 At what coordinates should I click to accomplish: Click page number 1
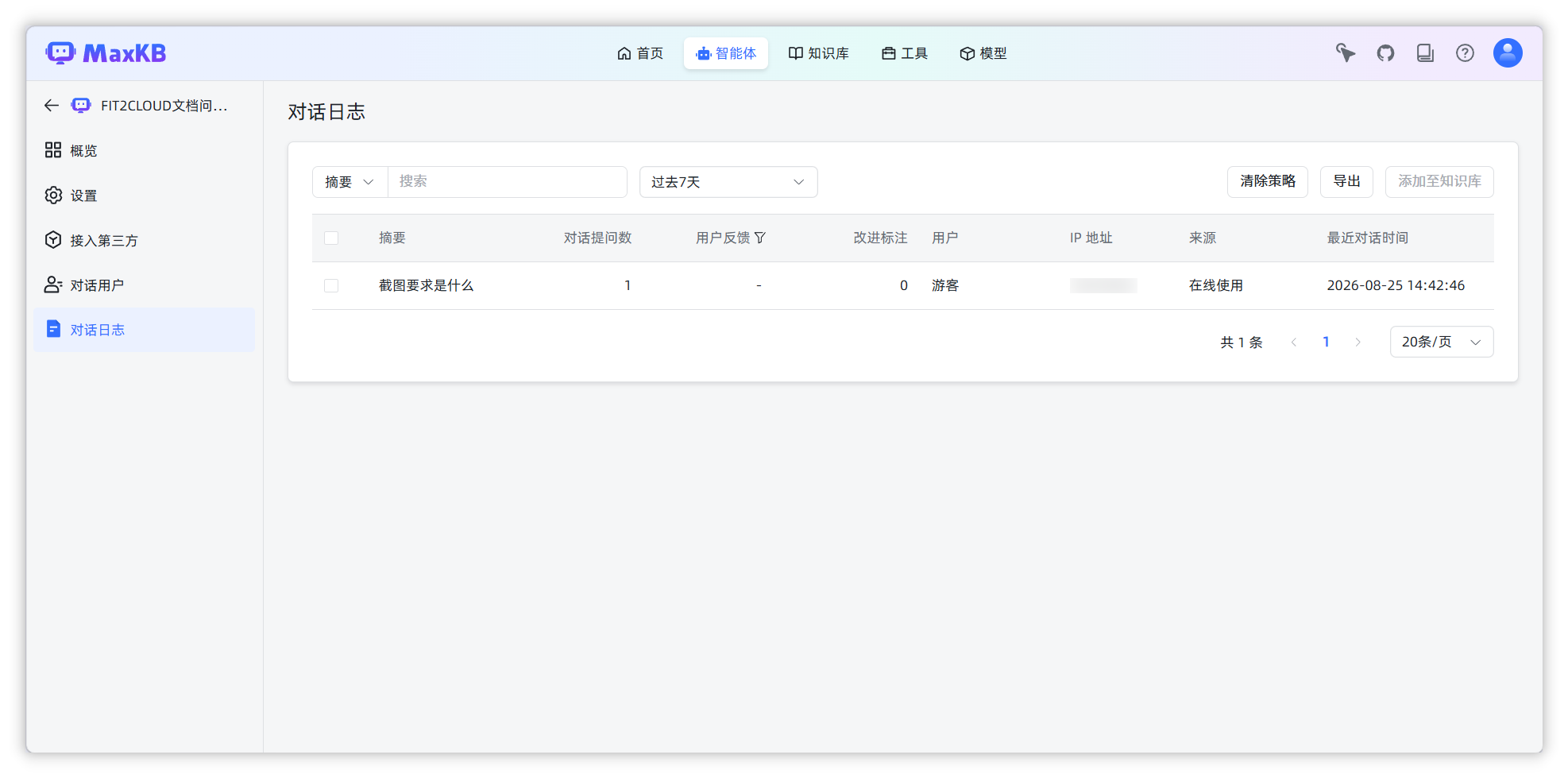pyautogui.click(x=1326, y=342)
